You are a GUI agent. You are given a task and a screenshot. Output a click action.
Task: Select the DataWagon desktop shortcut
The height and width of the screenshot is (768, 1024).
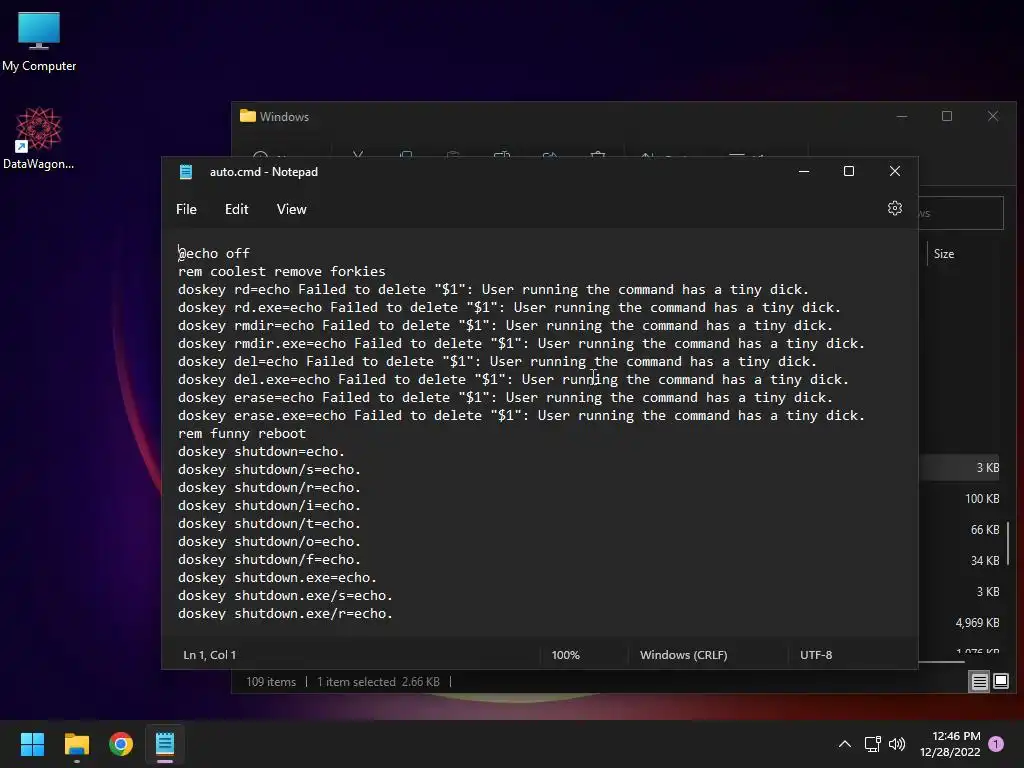tap(39, 138)
